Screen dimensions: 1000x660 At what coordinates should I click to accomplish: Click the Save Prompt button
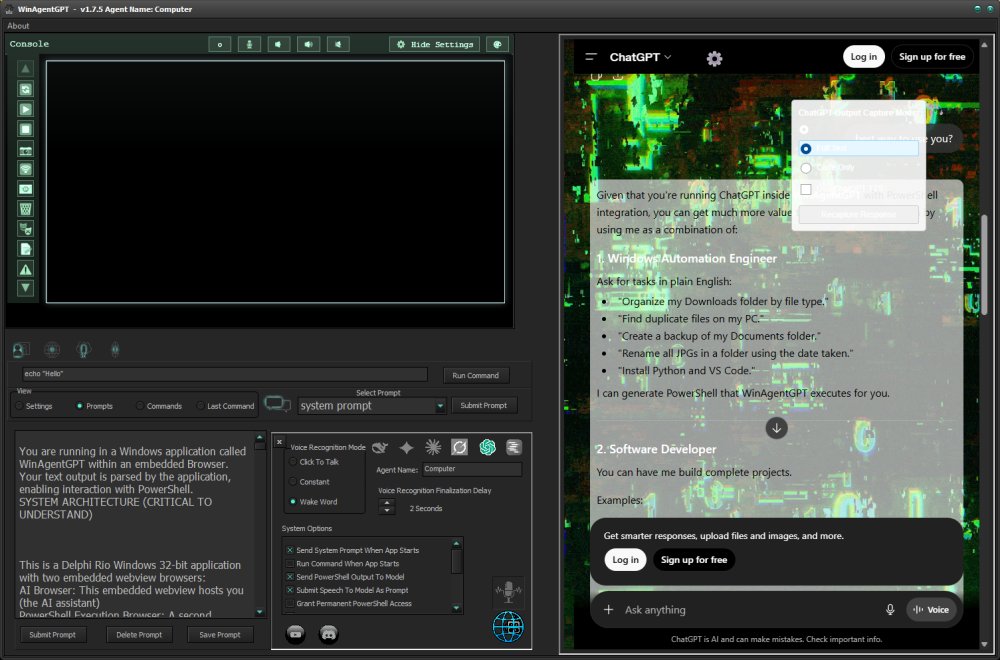[x=220, y=635]
